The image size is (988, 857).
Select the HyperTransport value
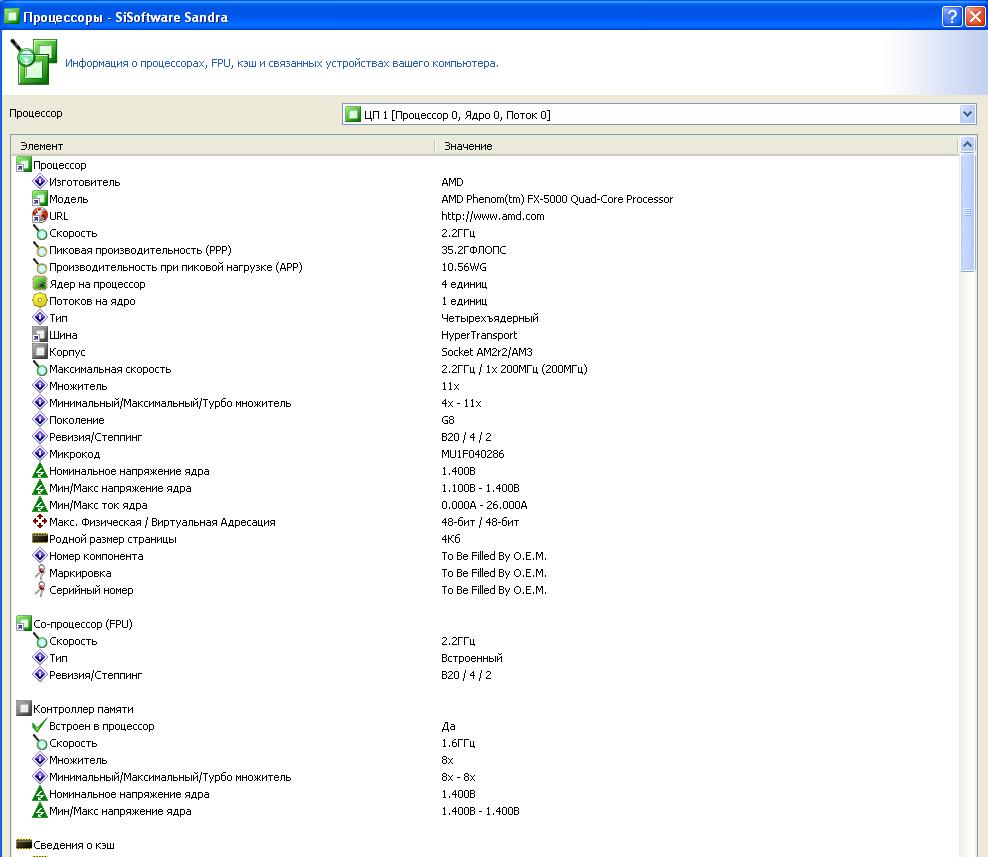coord(479,335)
